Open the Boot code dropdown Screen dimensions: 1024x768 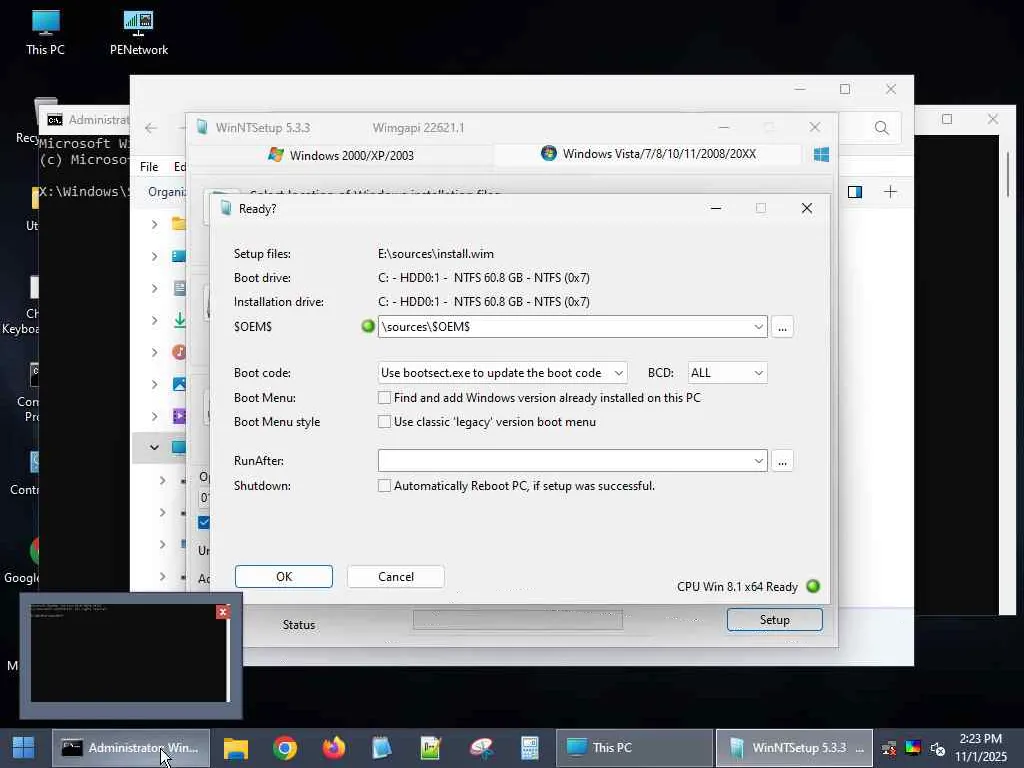(x=618, y=373)
